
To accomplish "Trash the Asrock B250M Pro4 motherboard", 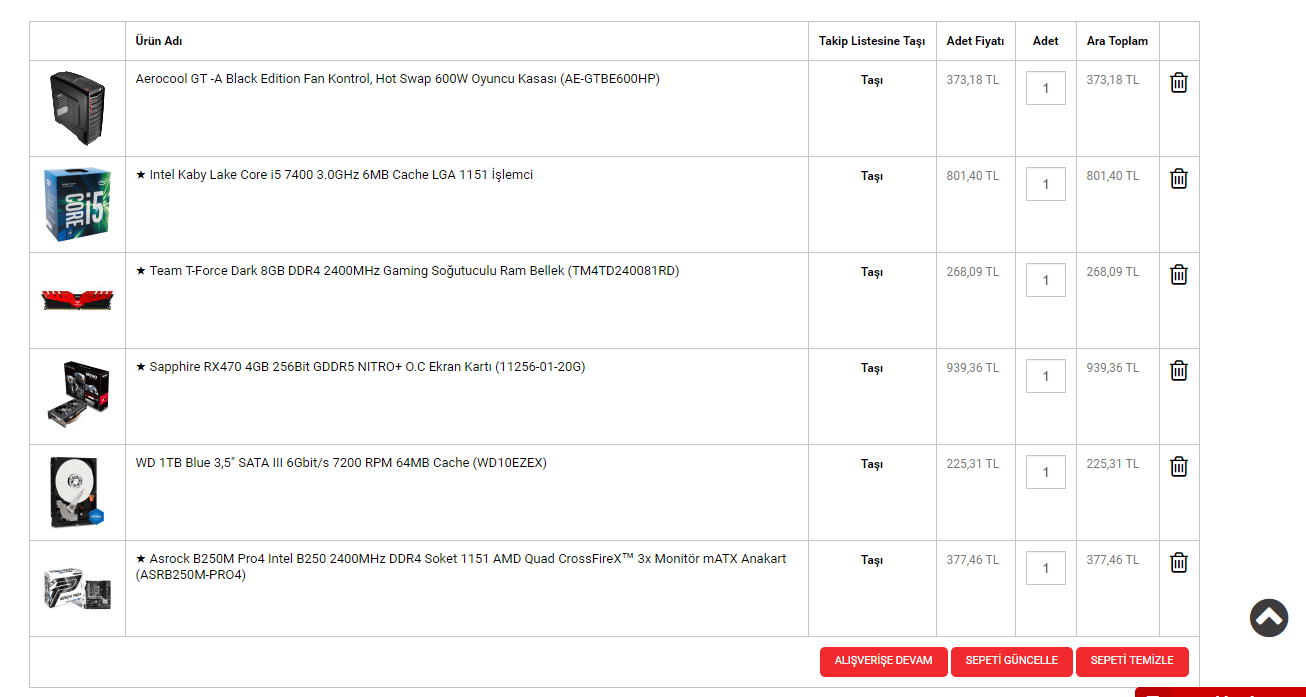I will pyautogui.click(x=1179, y=563).
